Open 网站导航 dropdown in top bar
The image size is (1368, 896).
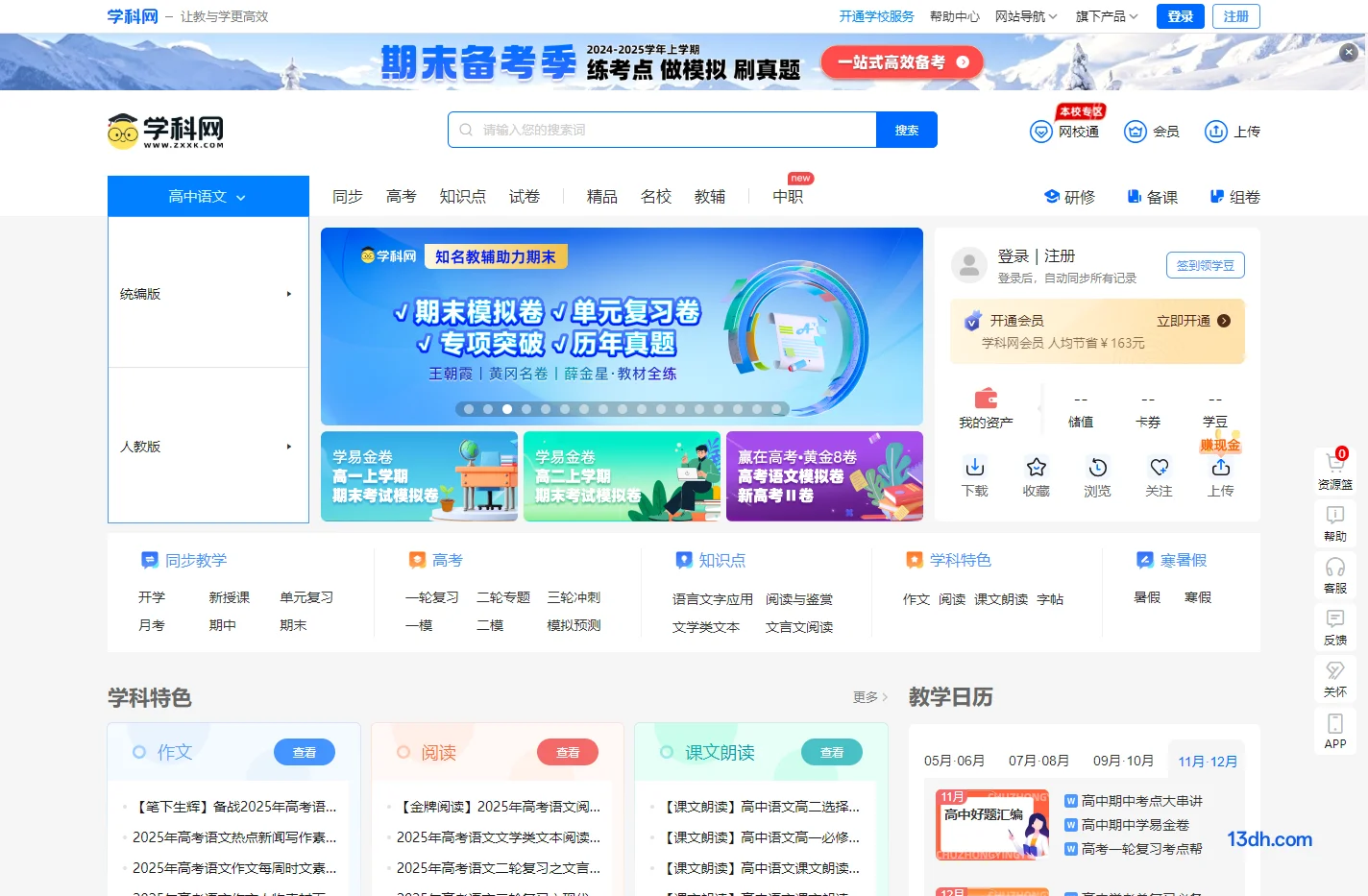coord(1026,16)
